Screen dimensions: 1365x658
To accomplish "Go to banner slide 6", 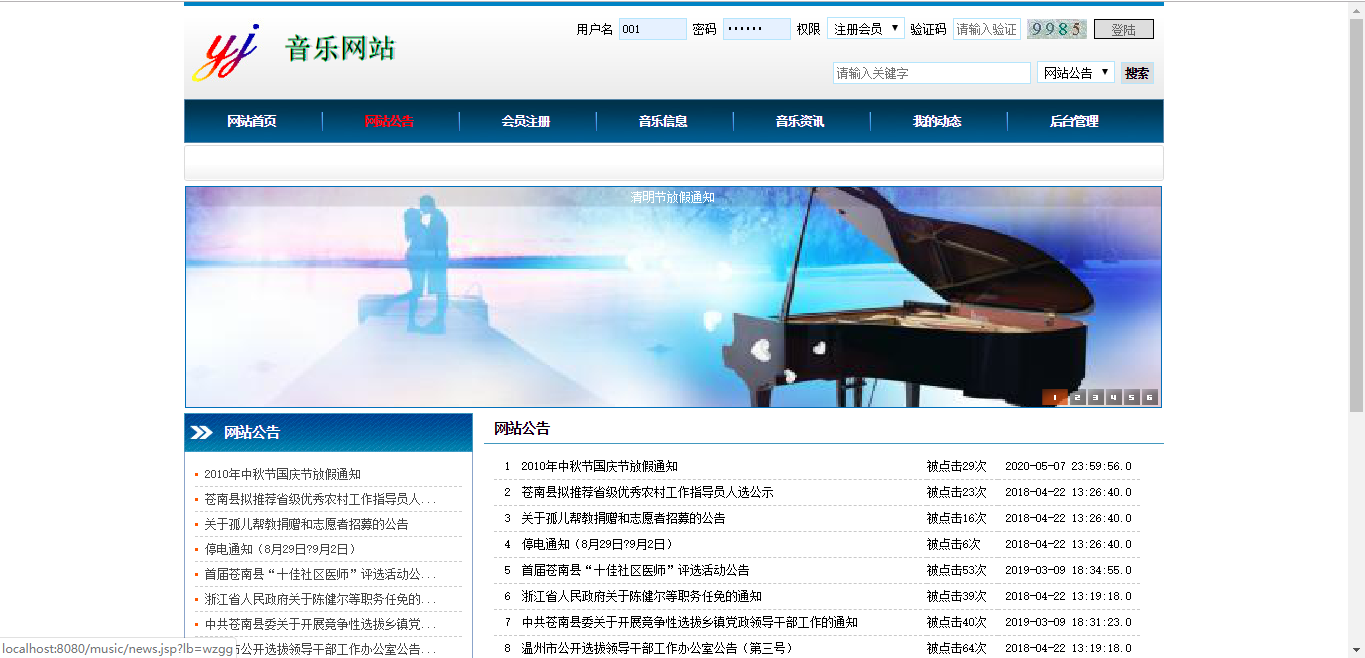I will (x=1150, y=397).
